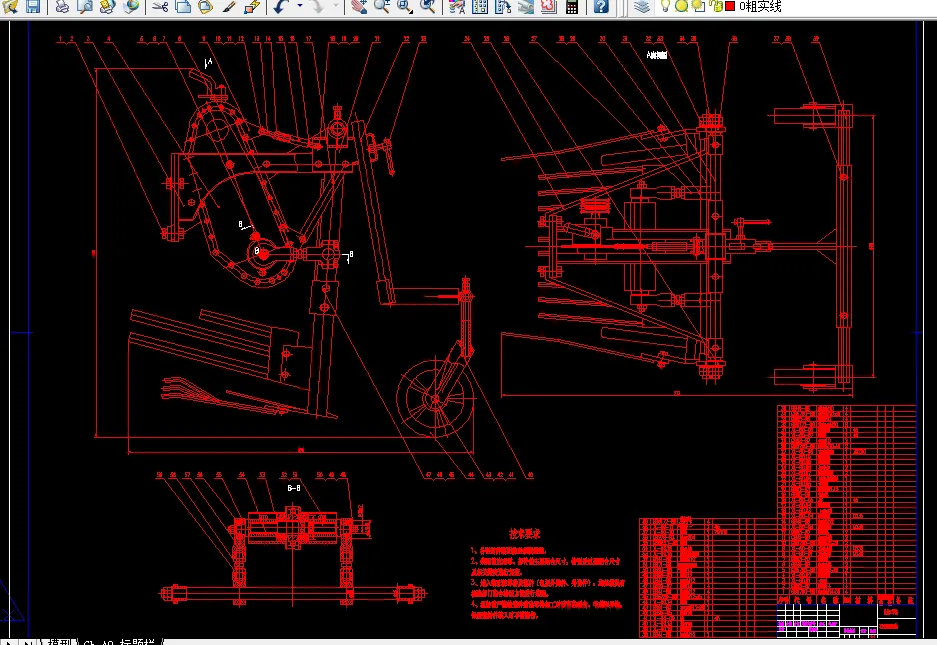This screenshot has width=937, height=645.
Task: Launch QuickCalc calculator icon
Action: point(572,6)
